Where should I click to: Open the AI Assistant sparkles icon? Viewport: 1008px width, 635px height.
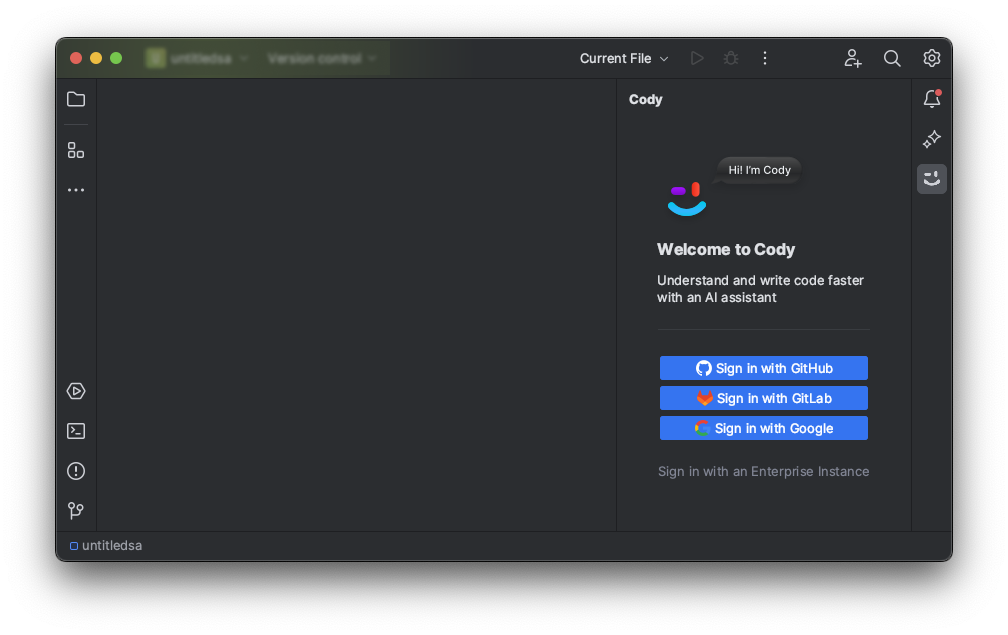[x=931, y=139]
